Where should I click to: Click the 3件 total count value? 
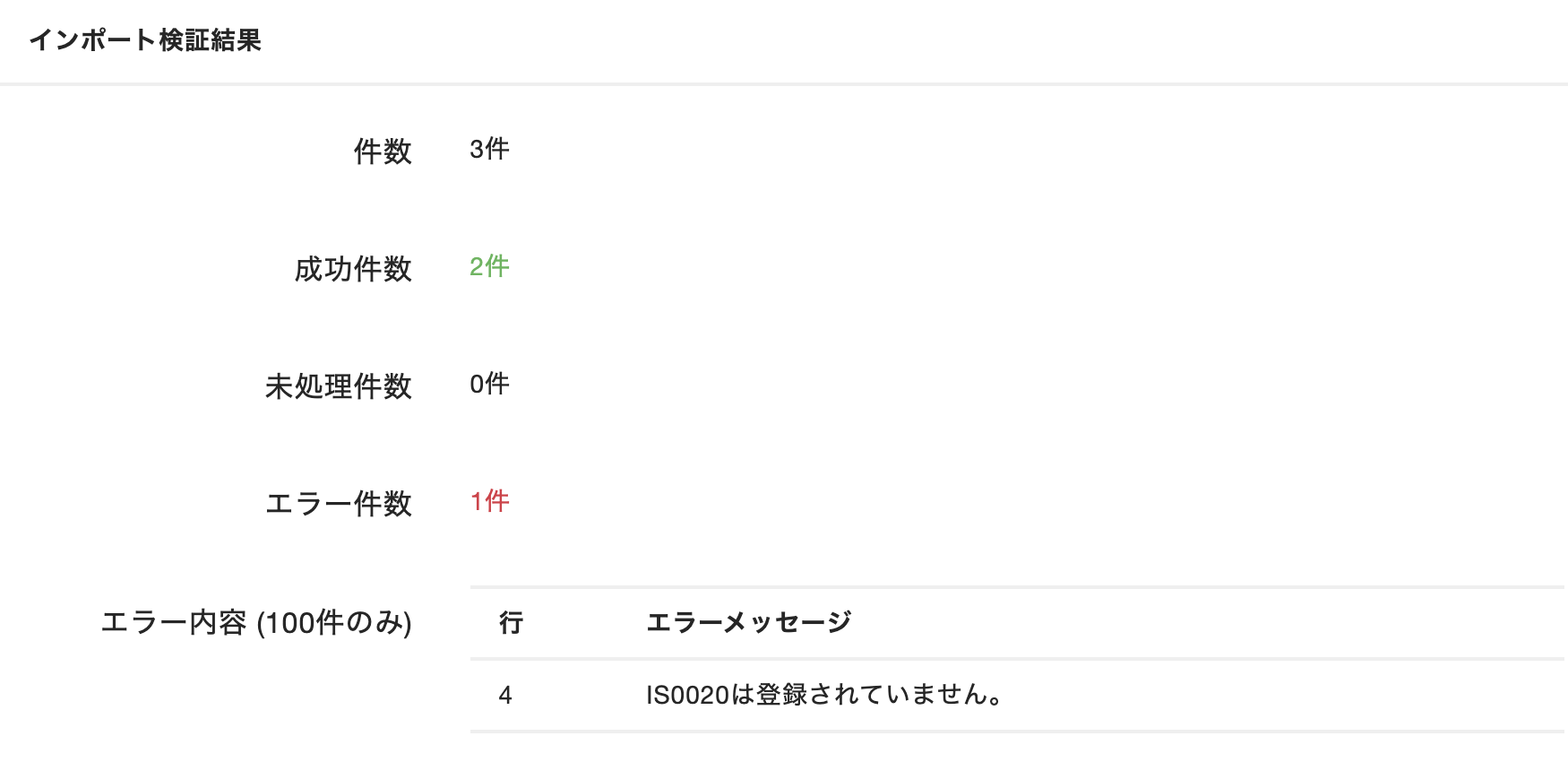[489, 149]
